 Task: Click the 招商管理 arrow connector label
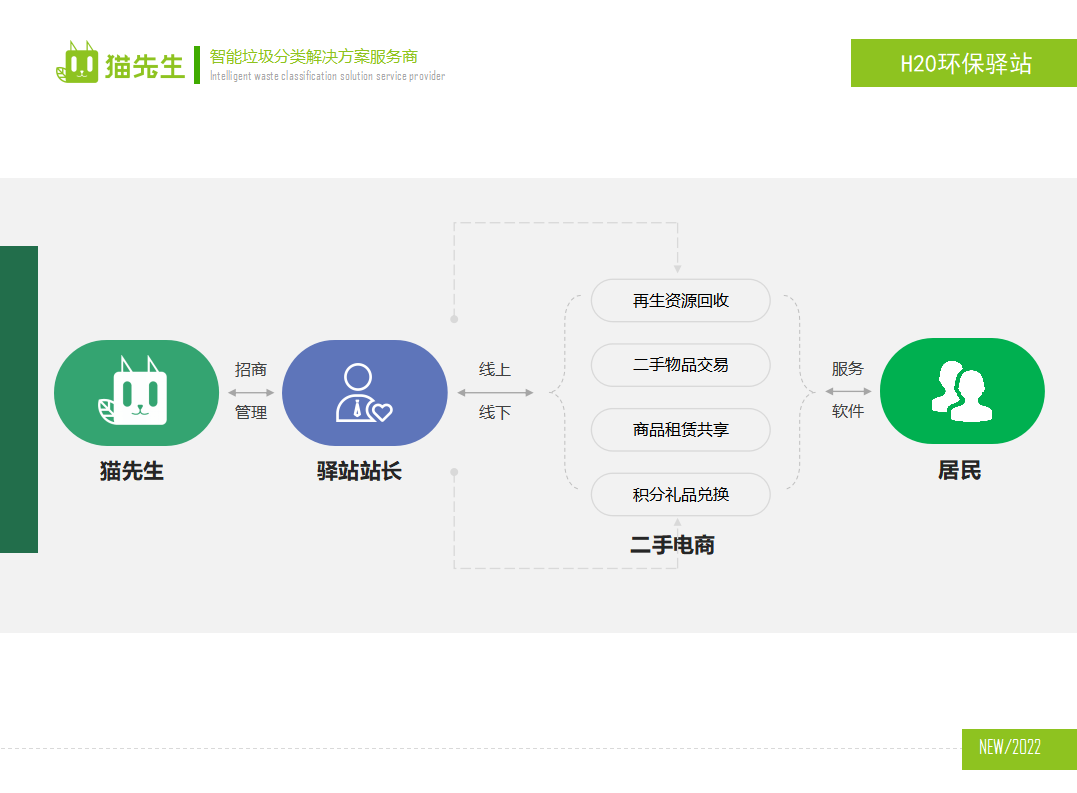click(x=251, y=390)
